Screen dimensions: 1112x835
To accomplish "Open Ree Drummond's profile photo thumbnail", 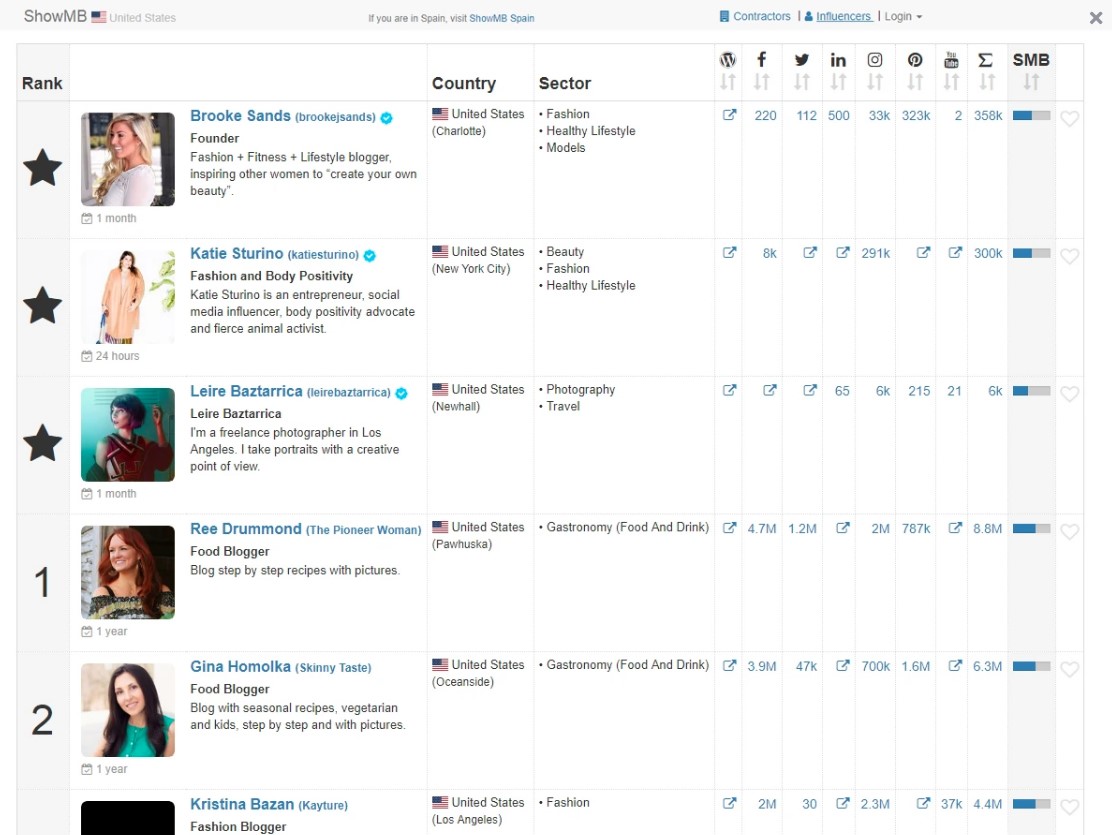I will click(x=128, y=573).
